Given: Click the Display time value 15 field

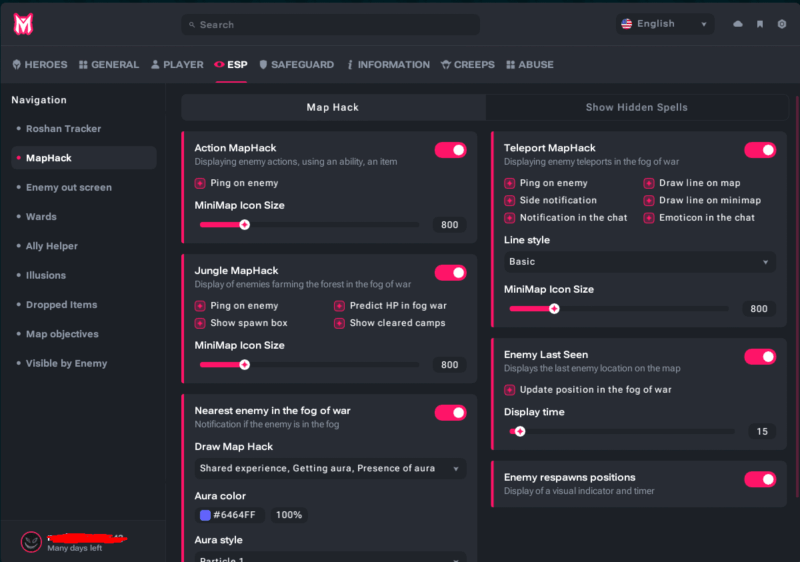Looking at the screenshot, I should (x=762, y=431).
